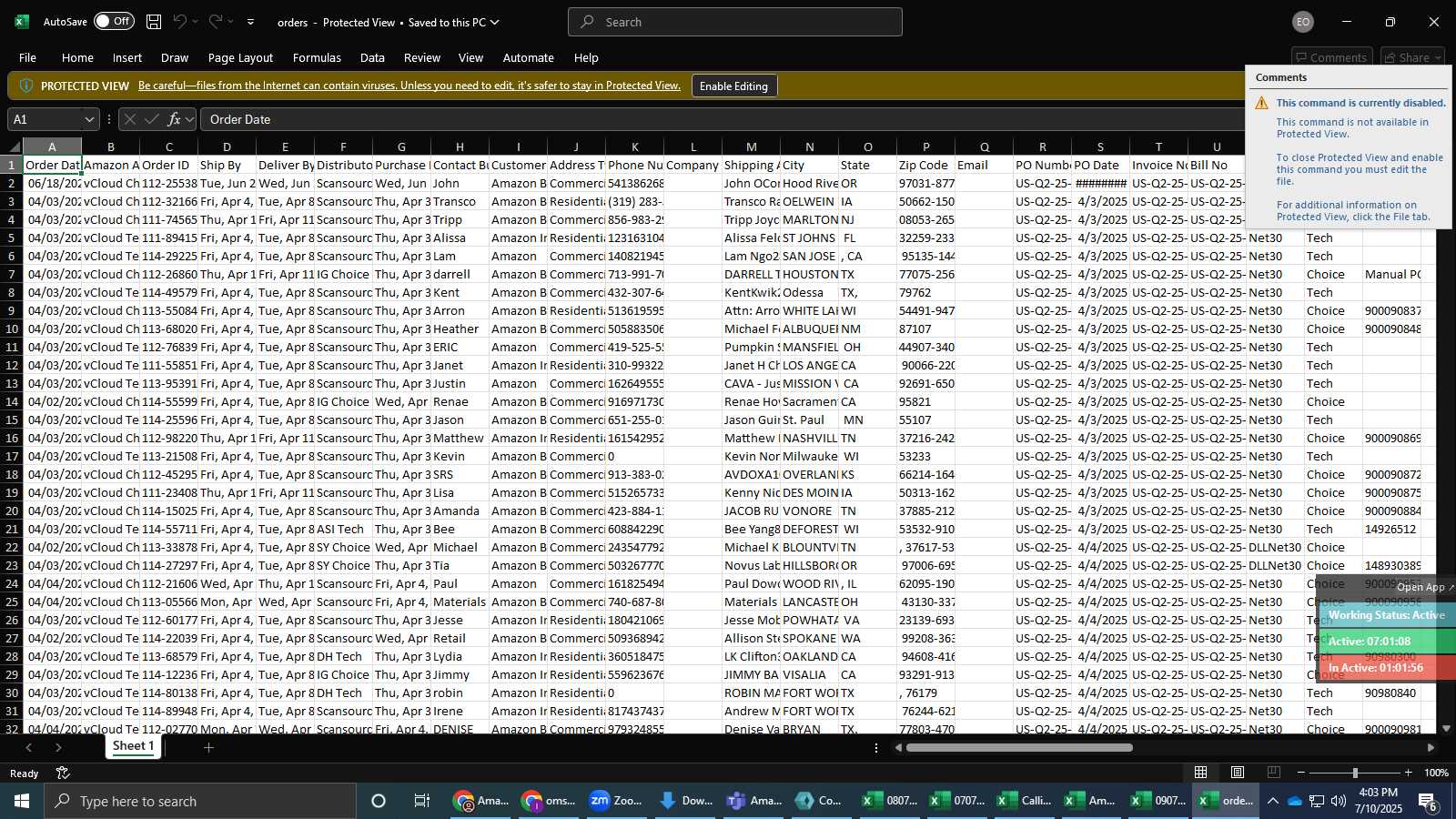Switch to Normal view icon
This screenshot has height=819, width=1456.
click(x=1201, y=773)
